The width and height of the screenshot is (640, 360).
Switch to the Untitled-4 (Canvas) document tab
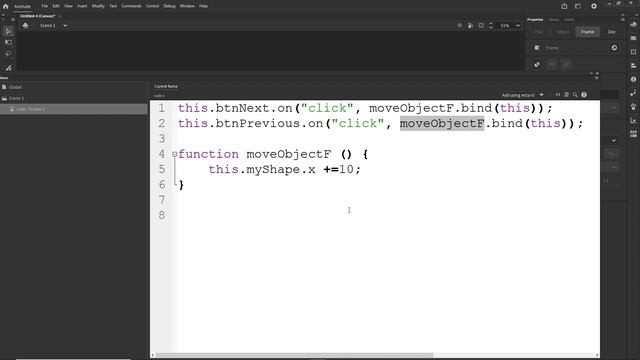coord(38,16)
